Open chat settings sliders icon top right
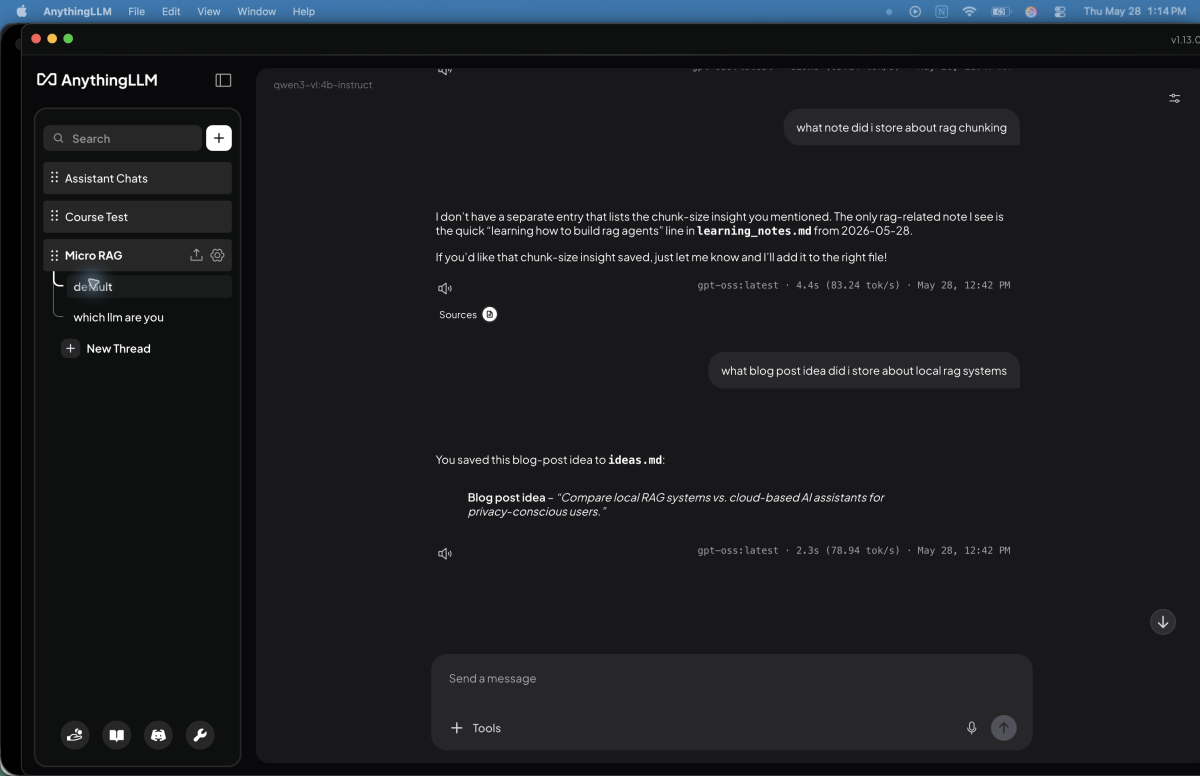This screenshot has width=1200, height=776. pos(1175,98)
